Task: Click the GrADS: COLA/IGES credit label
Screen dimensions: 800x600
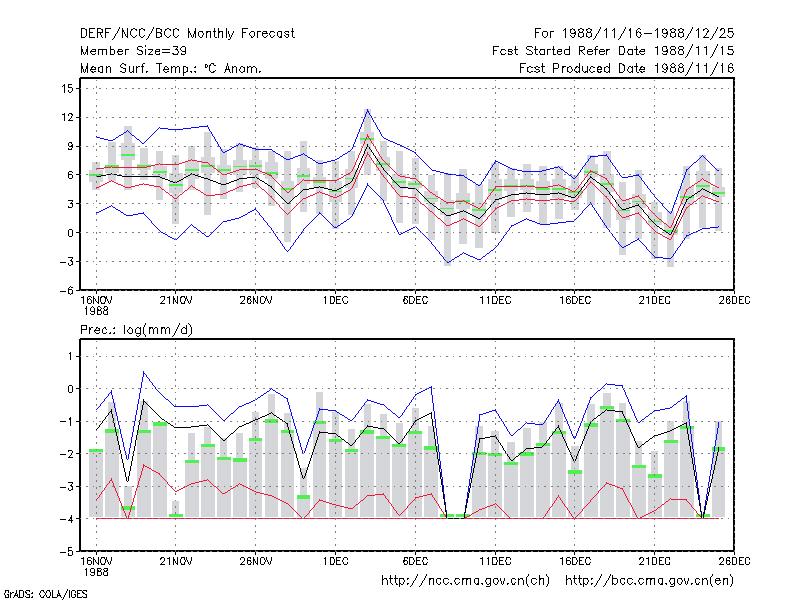Action: pyautogui.click(x=45, y=594)
